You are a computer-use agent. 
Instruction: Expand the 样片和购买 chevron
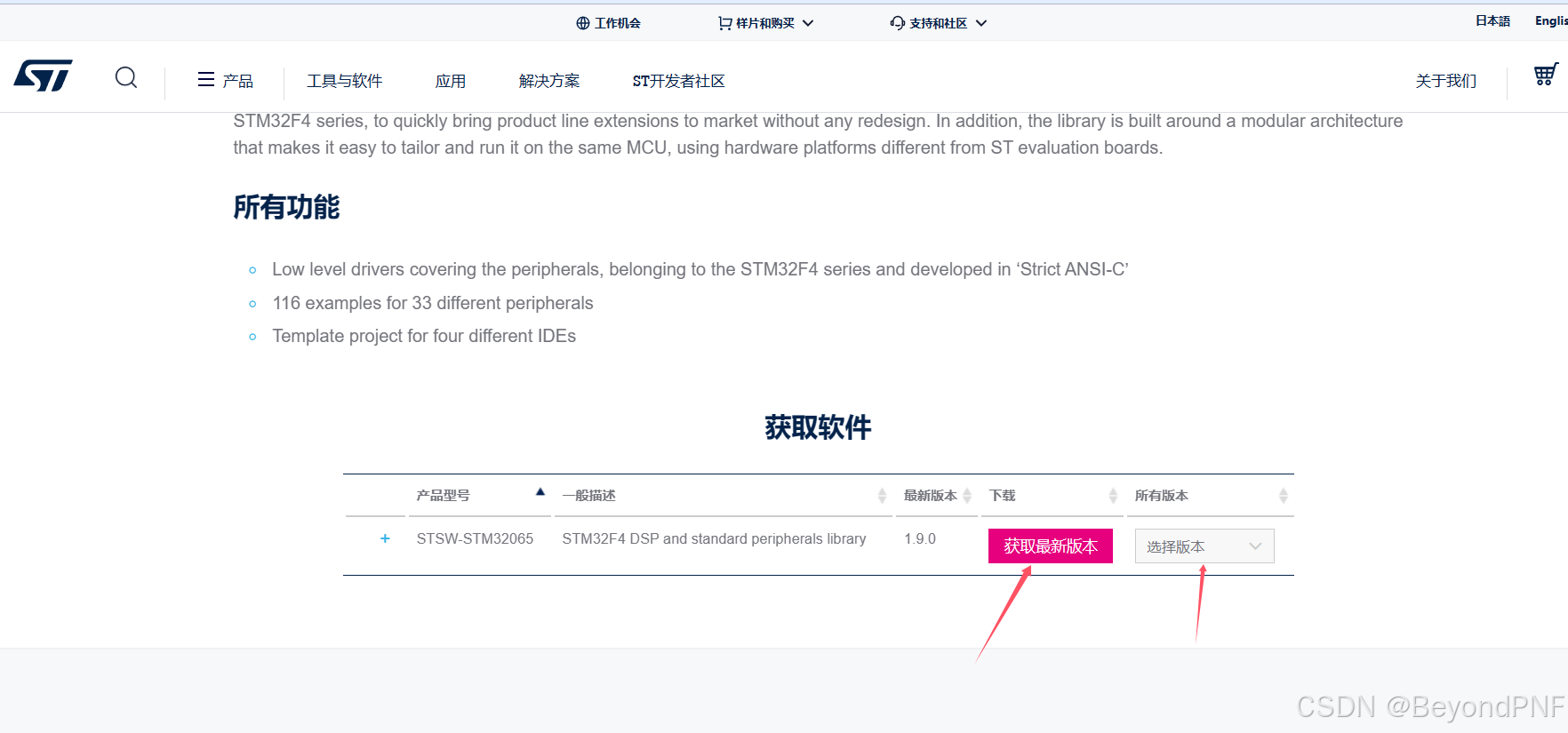[808, 23]
